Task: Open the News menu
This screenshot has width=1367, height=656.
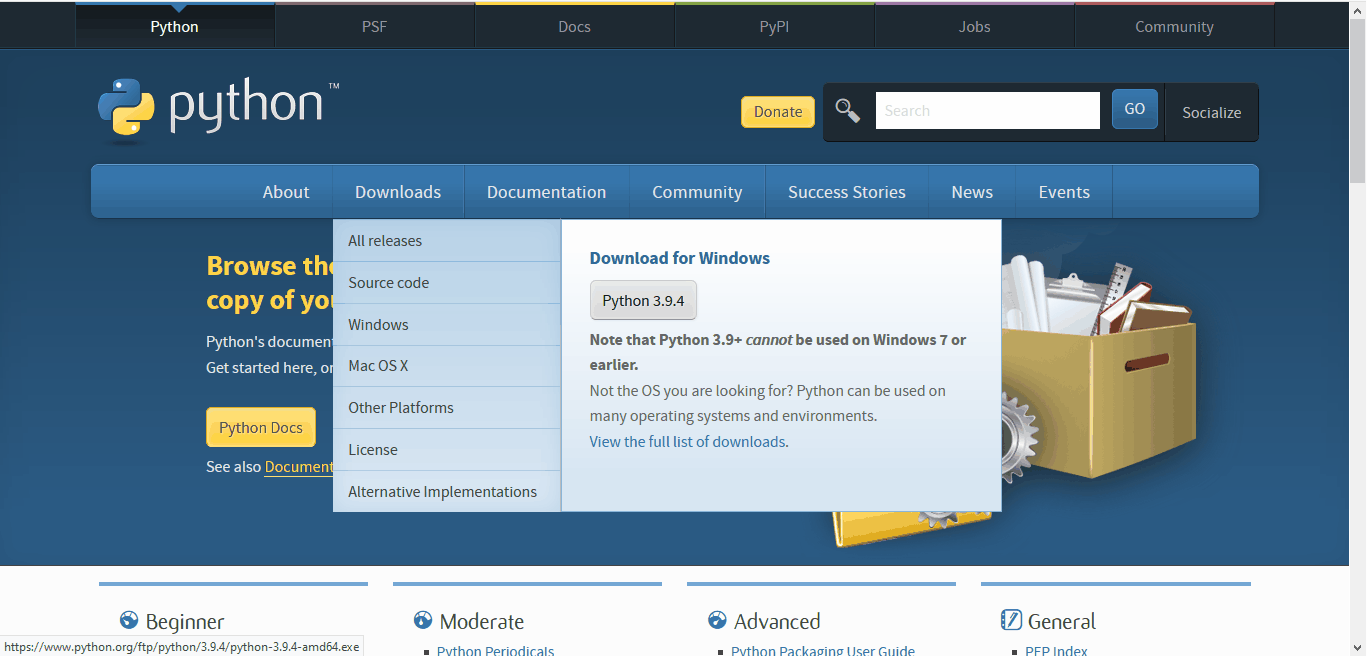Action: point(972,192)
